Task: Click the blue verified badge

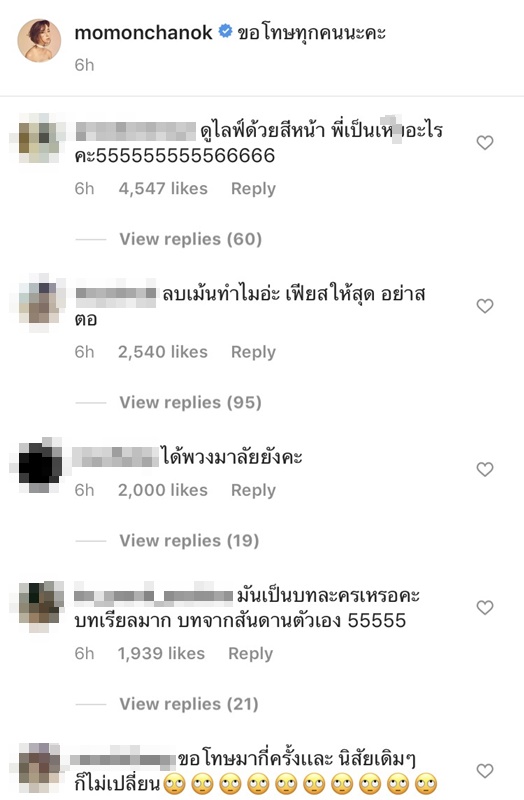Action: [x=225, y=32]
